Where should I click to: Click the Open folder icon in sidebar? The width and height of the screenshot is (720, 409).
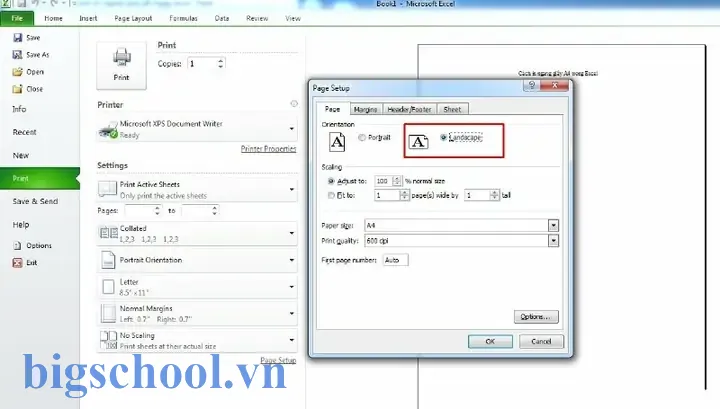(17, 72)
